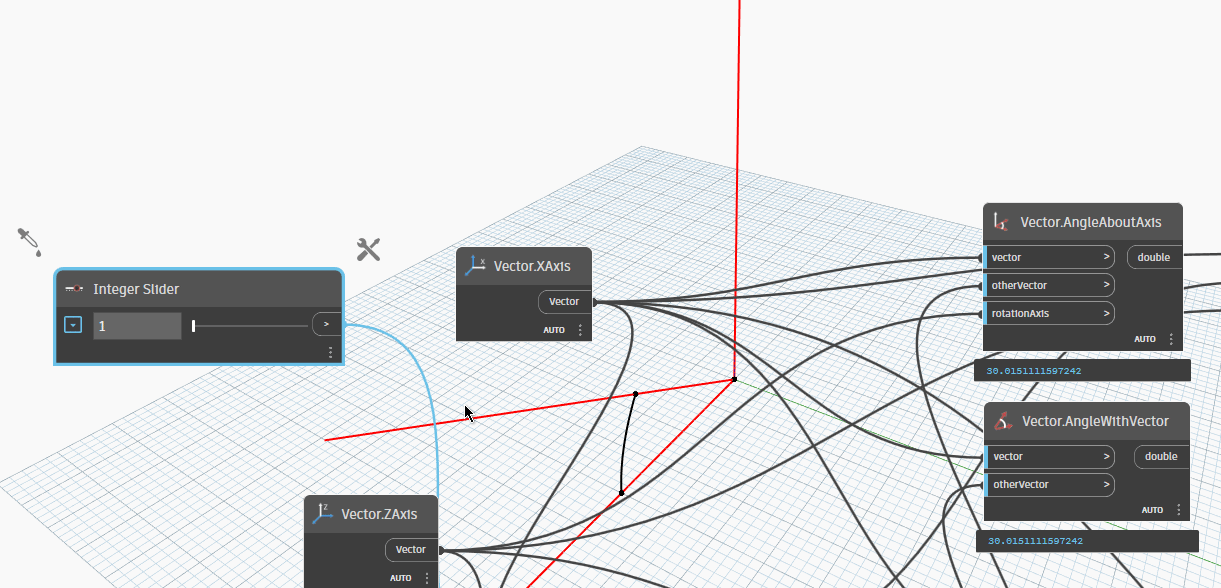
Task: Click the AUTO lacing label on Vector.XAxis
Action: 554,330
